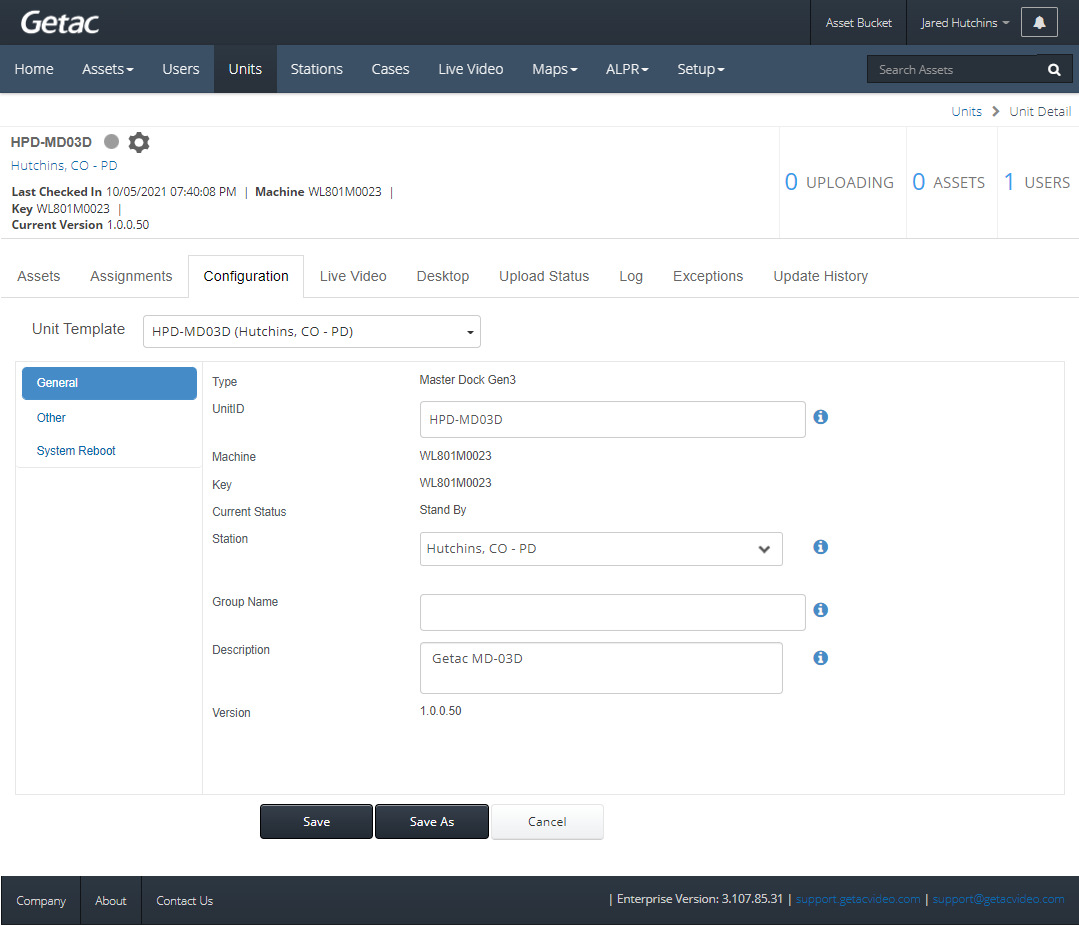The width and height of the screenshot is (1079, 926).
Task: Open Live Video in the navigation bar
Action: pyautogui.click(x=471, y=69)
